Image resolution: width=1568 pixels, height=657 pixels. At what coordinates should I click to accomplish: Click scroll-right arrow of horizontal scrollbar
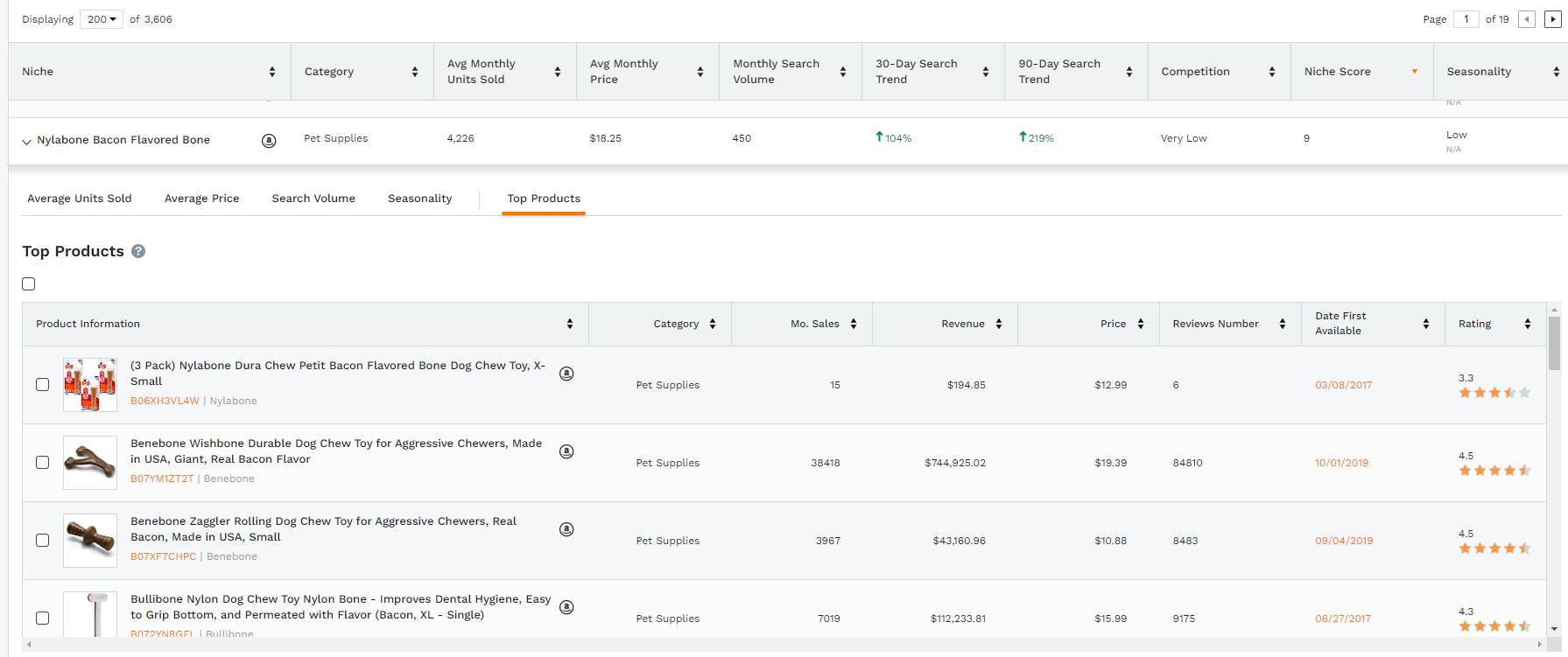click(x=1540, y=645)
